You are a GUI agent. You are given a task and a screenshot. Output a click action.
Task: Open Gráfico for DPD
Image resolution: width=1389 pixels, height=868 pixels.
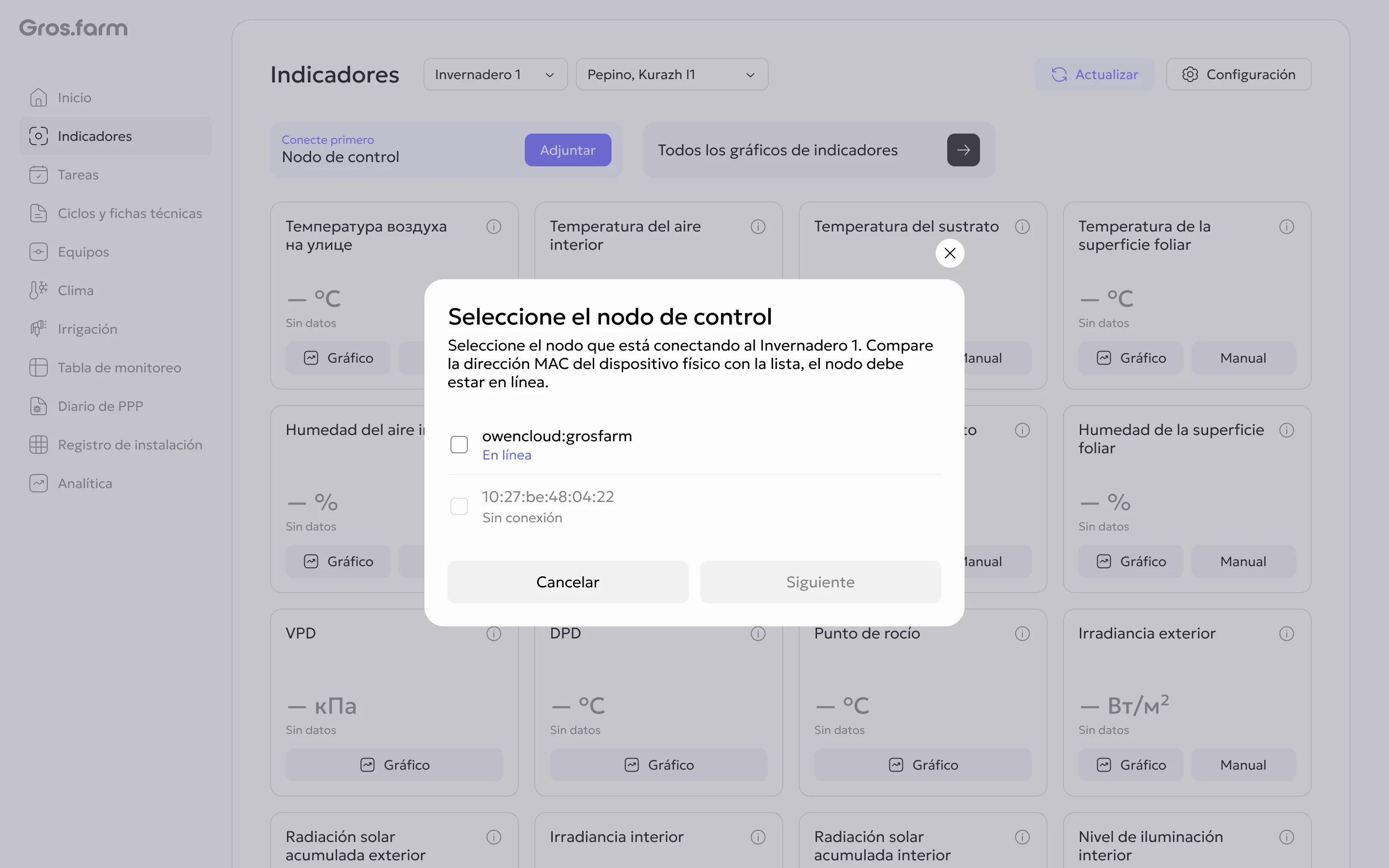(658, 765)
